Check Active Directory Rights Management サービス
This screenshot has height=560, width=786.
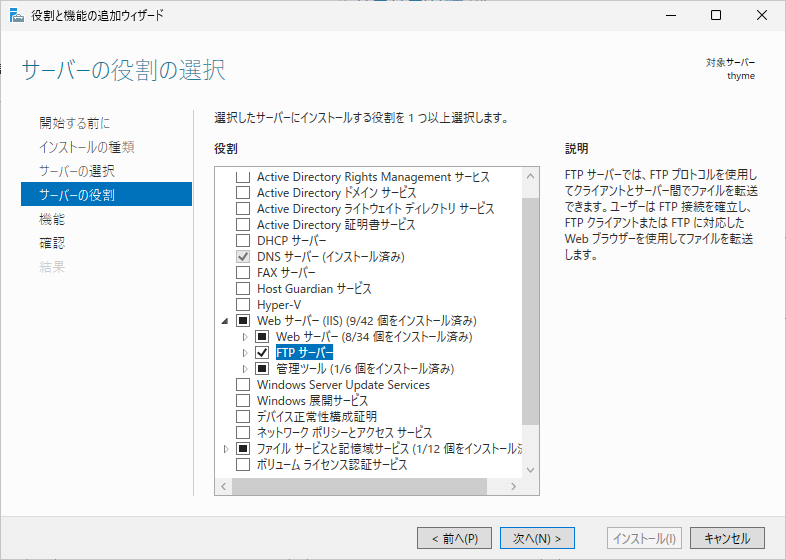(x=243, y=177)
